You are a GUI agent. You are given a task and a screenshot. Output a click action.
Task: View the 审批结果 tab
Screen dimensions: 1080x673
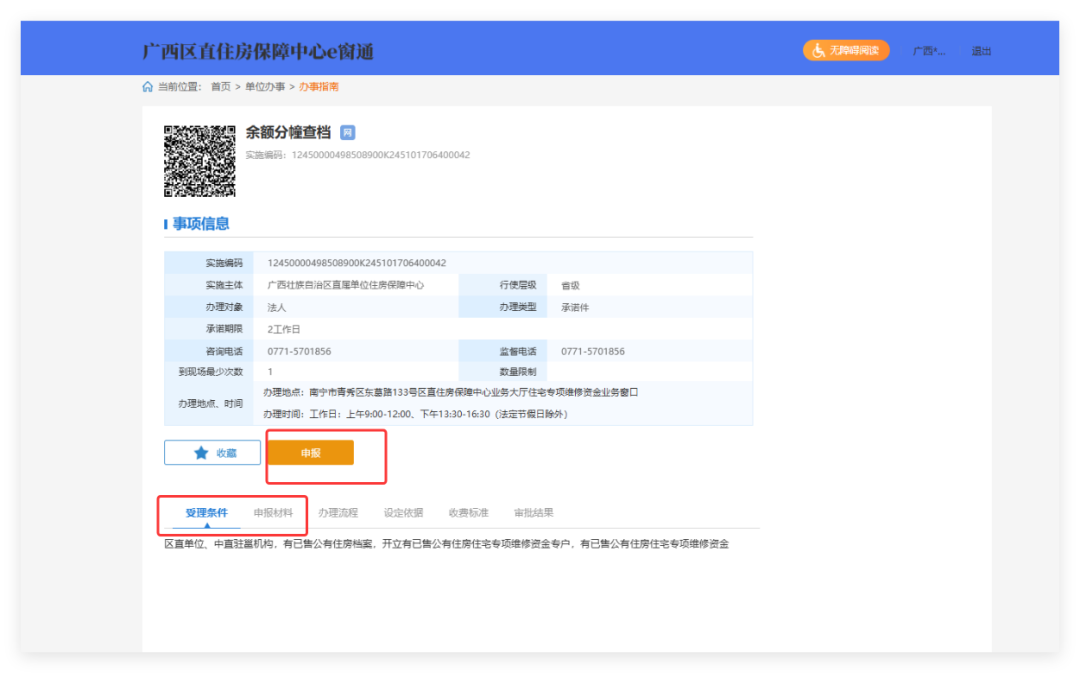pyautogui.click(x=533, y=513)
